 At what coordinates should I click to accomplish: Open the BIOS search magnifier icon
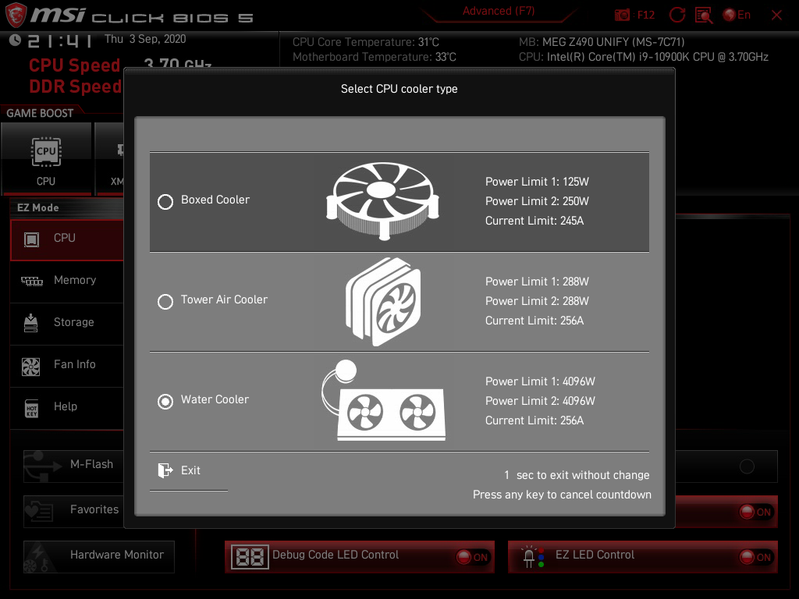[704, 15]
